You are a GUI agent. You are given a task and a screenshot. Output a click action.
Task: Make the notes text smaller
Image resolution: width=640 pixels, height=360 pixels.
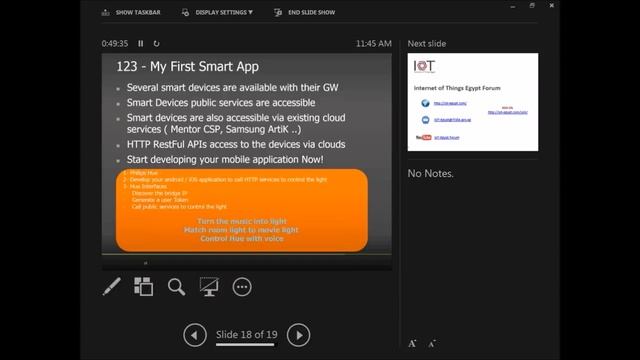tap(432, 344)
